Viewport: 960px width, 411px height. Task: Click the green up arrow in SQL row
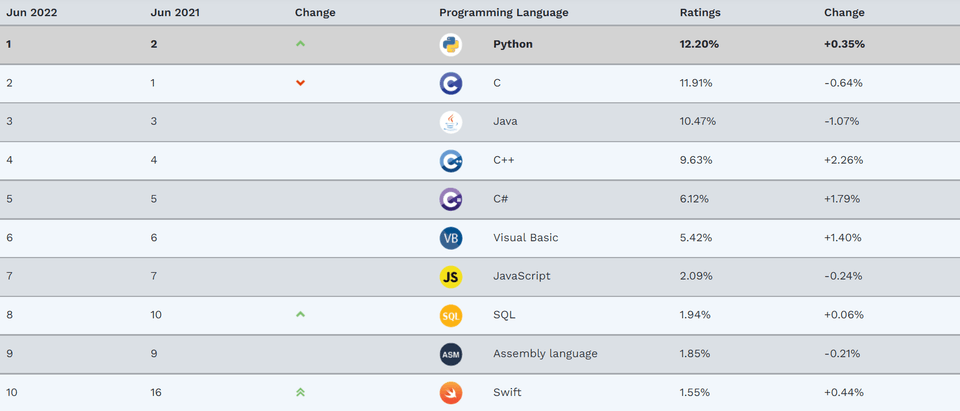[300, 315]
